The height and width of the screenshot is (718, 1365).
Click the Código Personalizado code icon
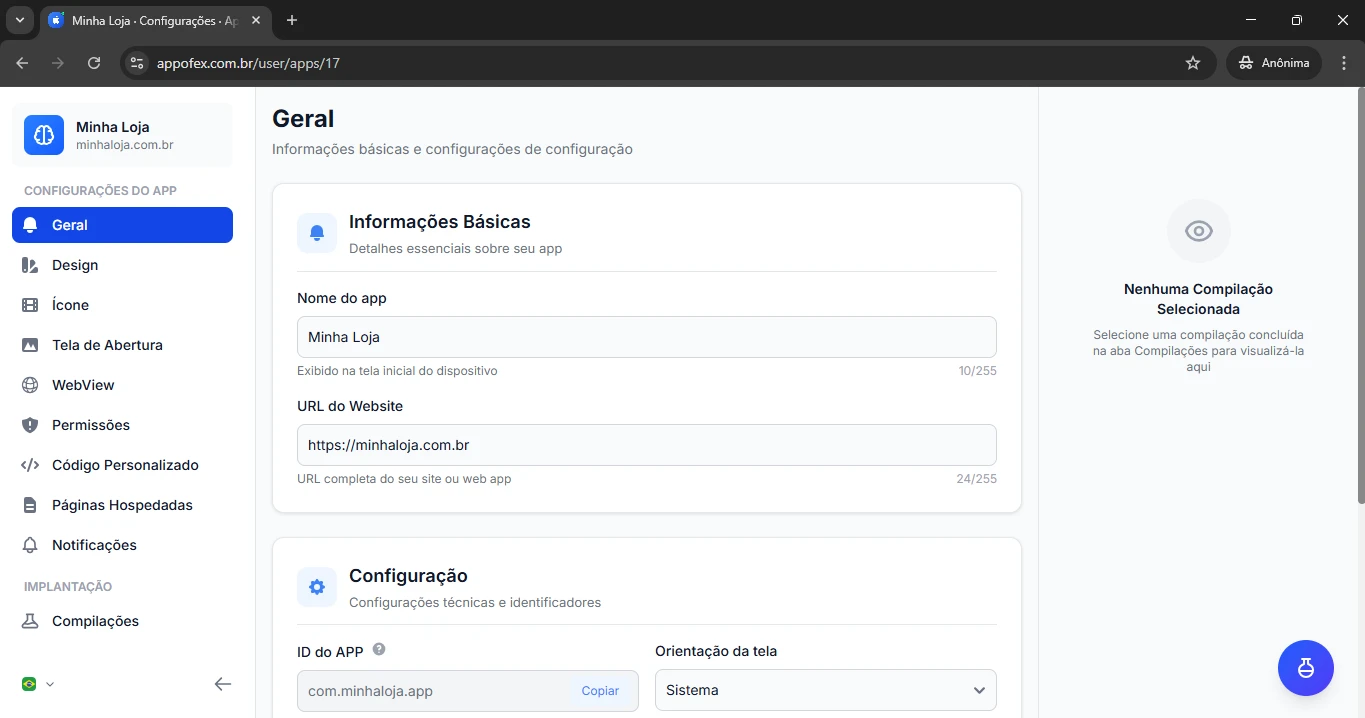pos(30,465)
